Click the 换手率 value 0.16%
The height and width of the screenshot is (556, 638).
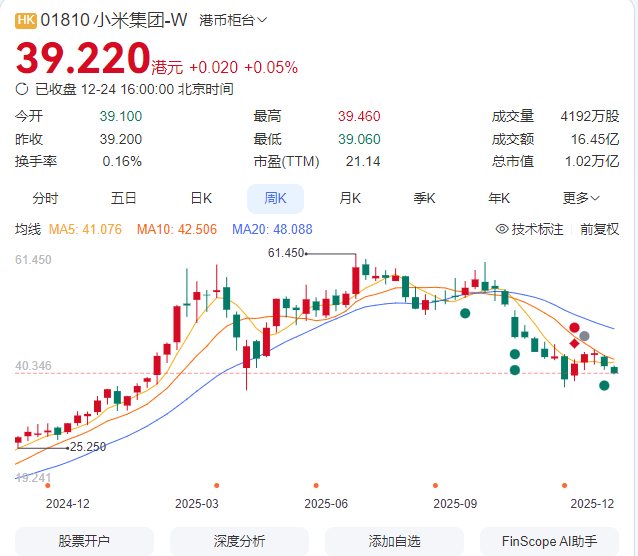pyautogui.click(x=122, y=161)
